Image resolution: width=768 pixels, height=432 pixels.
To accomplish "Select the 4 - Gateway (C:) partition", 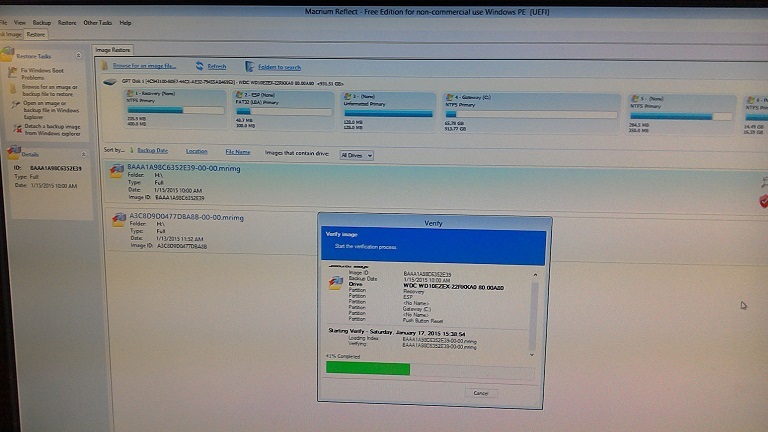I will (531, 114).
